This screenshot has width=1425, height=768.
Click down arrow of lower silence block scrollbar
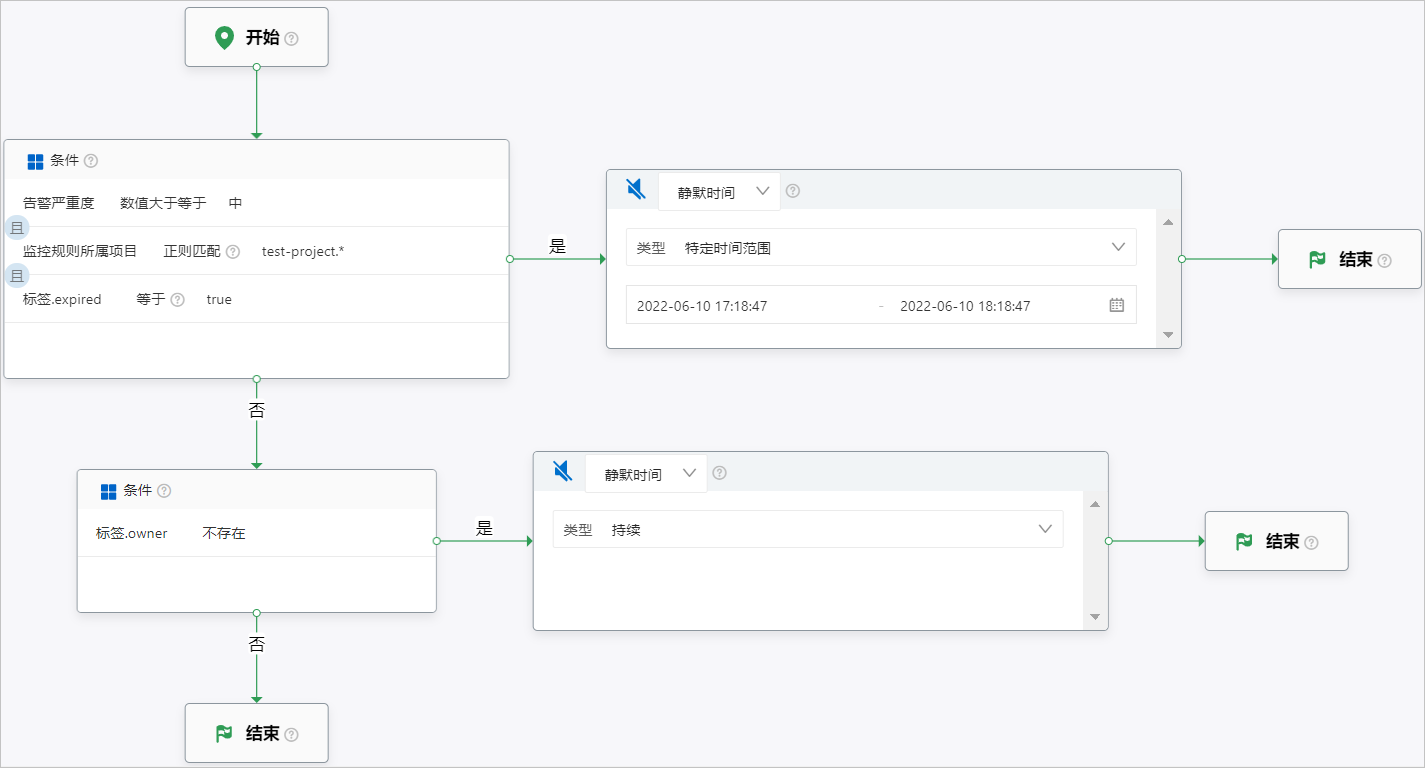(x=1095, y=618)
